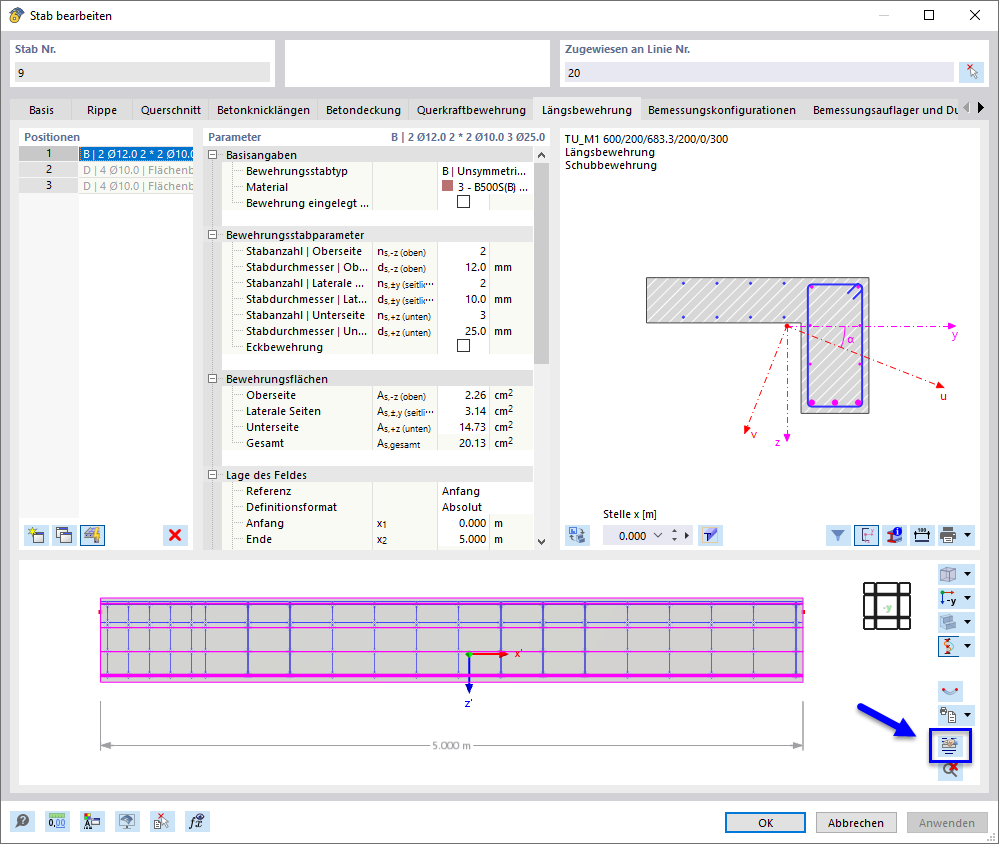Open the Querschnitt tab

(x=171, y=110)
